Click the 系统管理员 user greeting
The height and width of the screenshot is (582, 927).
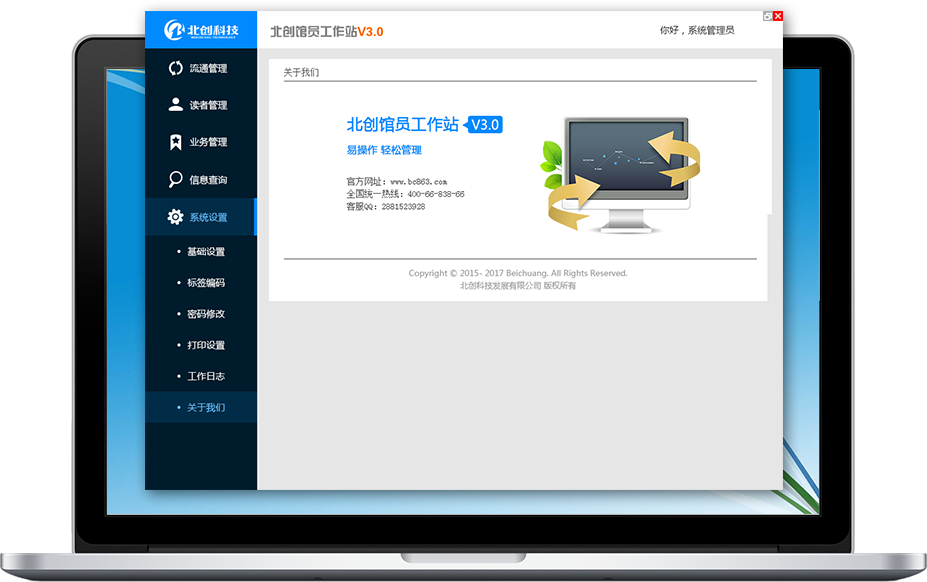click(697, 31)
